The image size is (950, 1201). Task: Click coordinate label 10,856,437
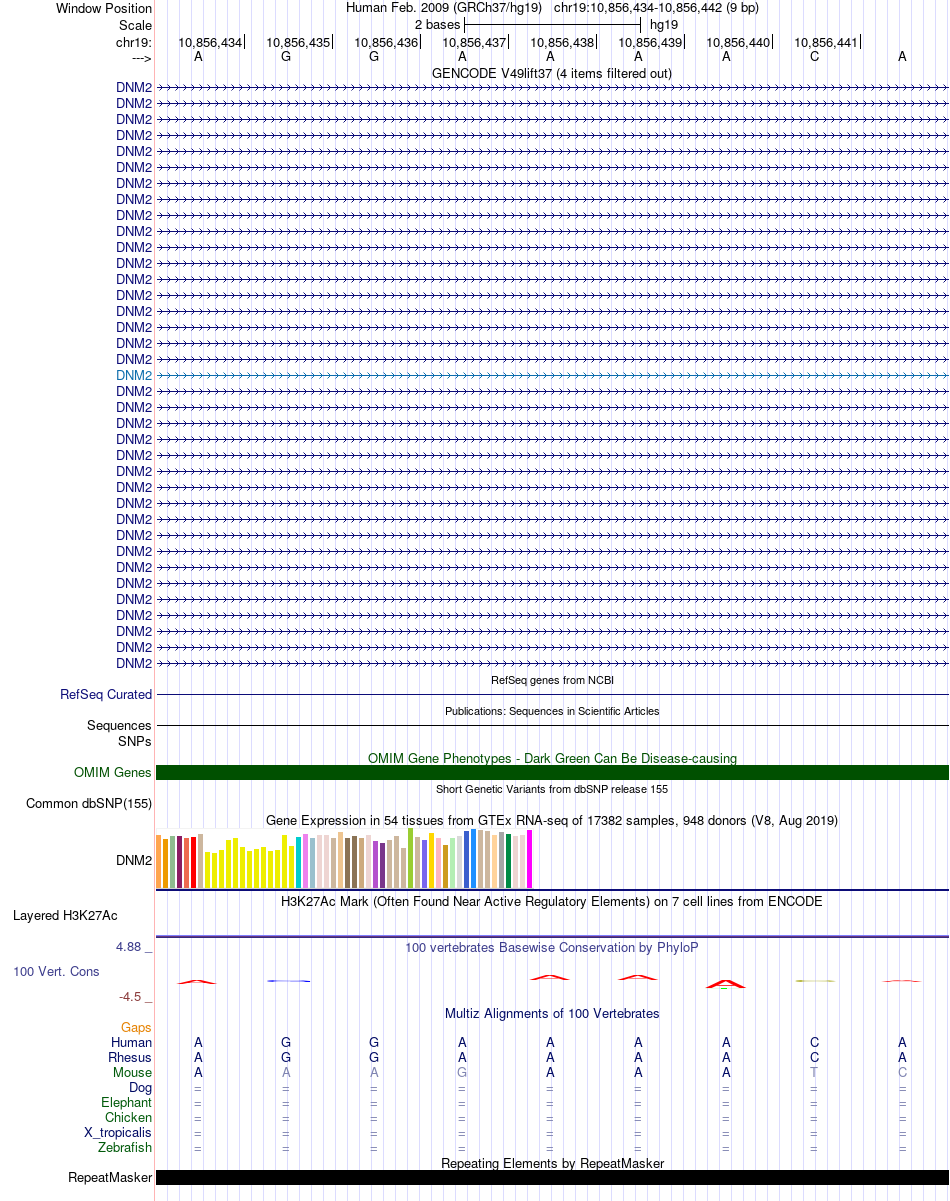pos(474,42)
